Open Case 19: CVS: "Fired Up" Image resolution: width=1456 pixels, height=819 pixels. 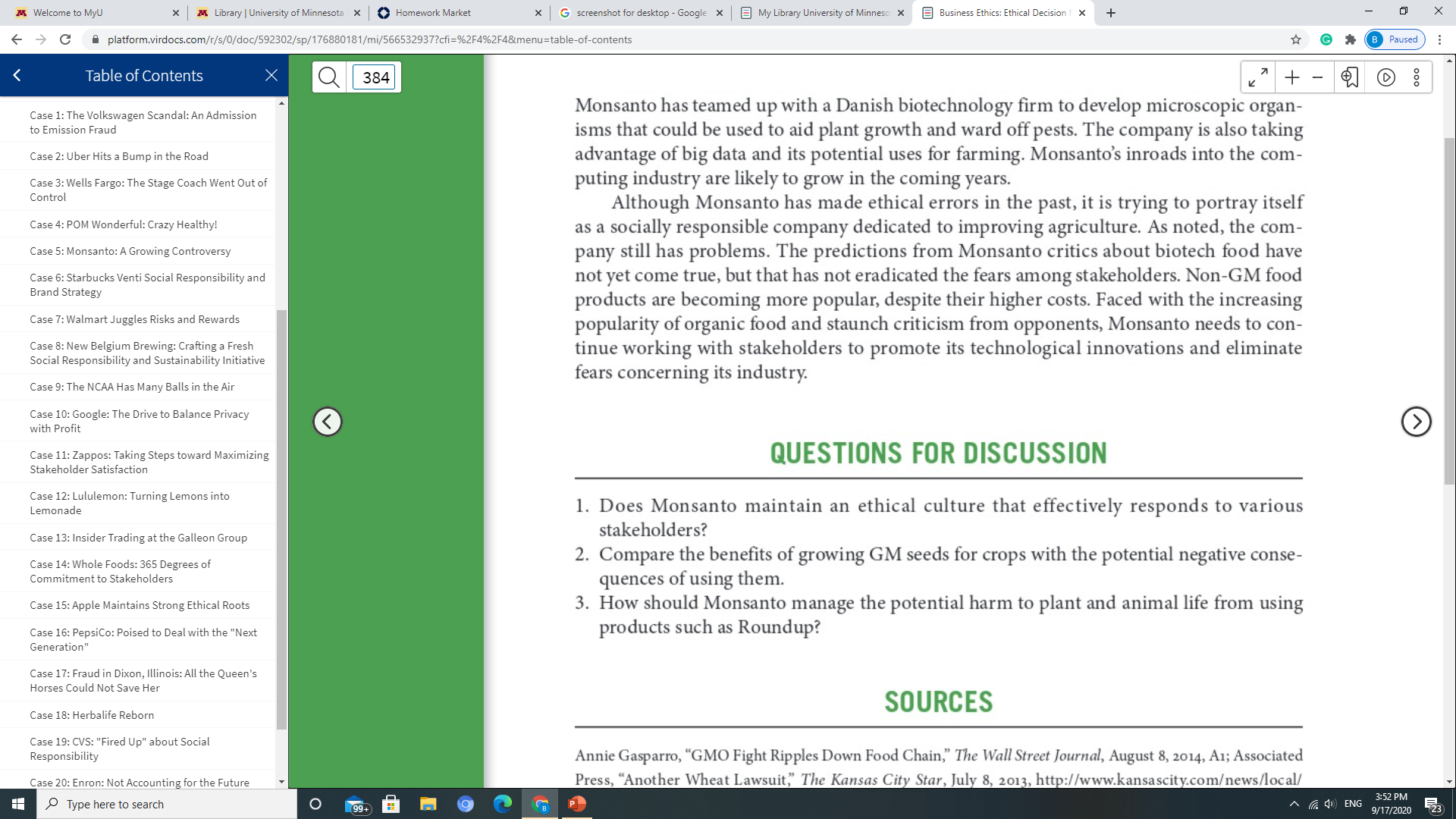(x=120, y=748)
